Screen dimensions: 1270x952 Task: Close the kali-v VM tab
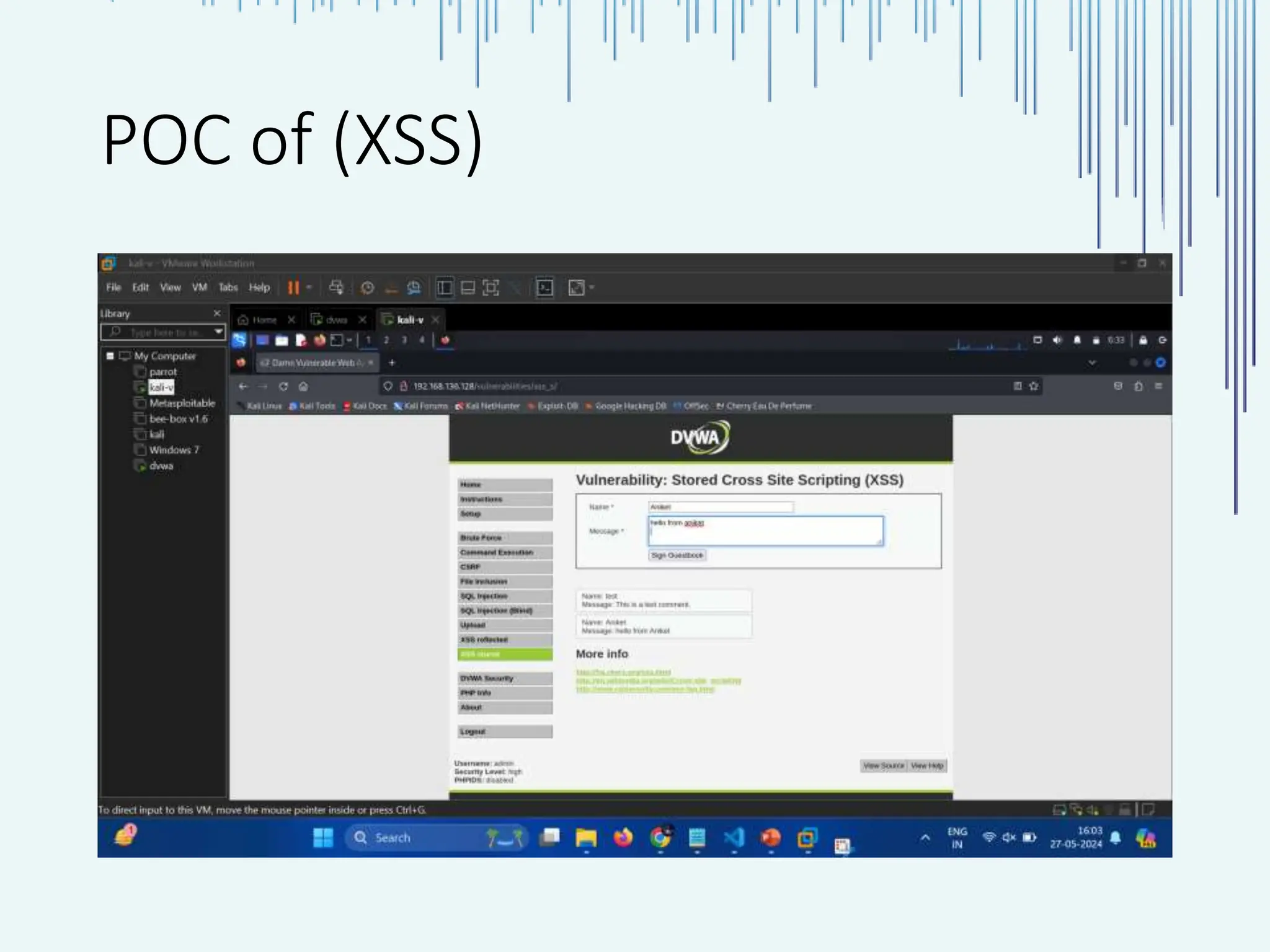click(435, 320)
